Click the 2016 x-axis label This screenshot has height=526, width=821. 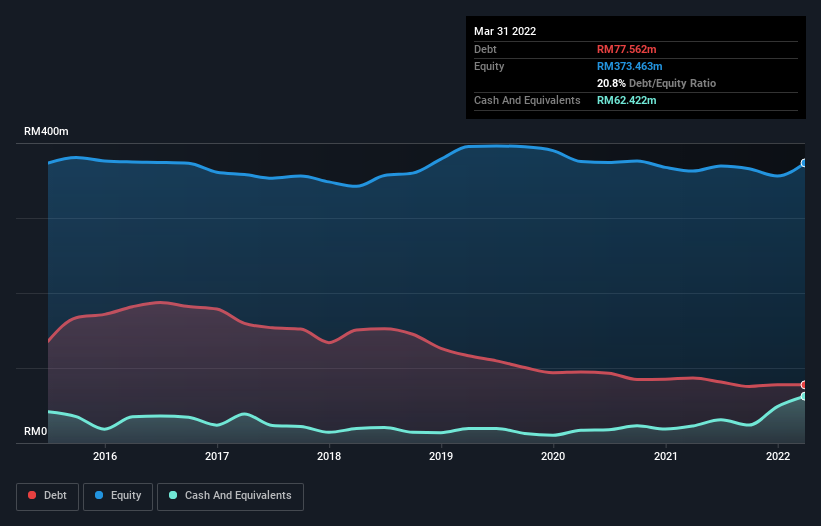105,456
